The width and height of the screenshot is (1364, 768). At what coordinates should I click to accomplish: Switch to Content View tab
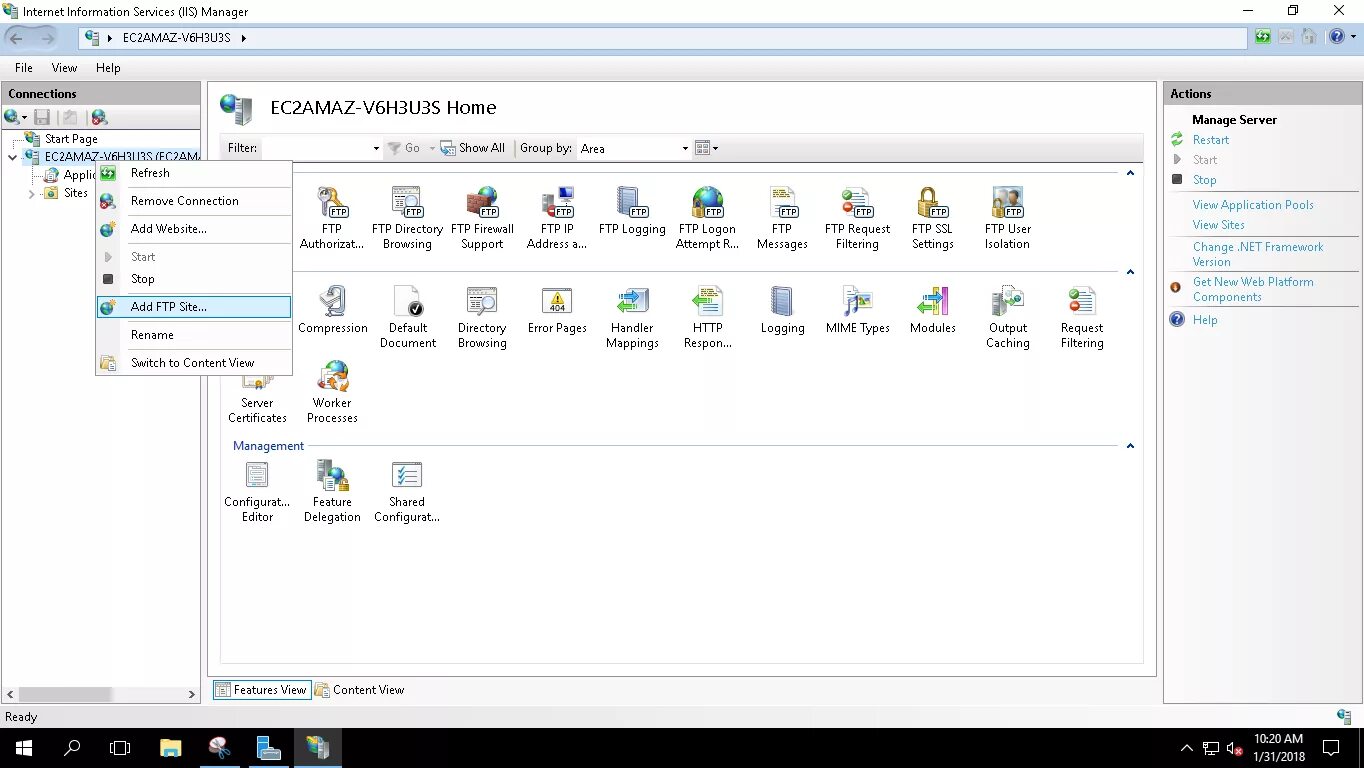click(359, 690)
